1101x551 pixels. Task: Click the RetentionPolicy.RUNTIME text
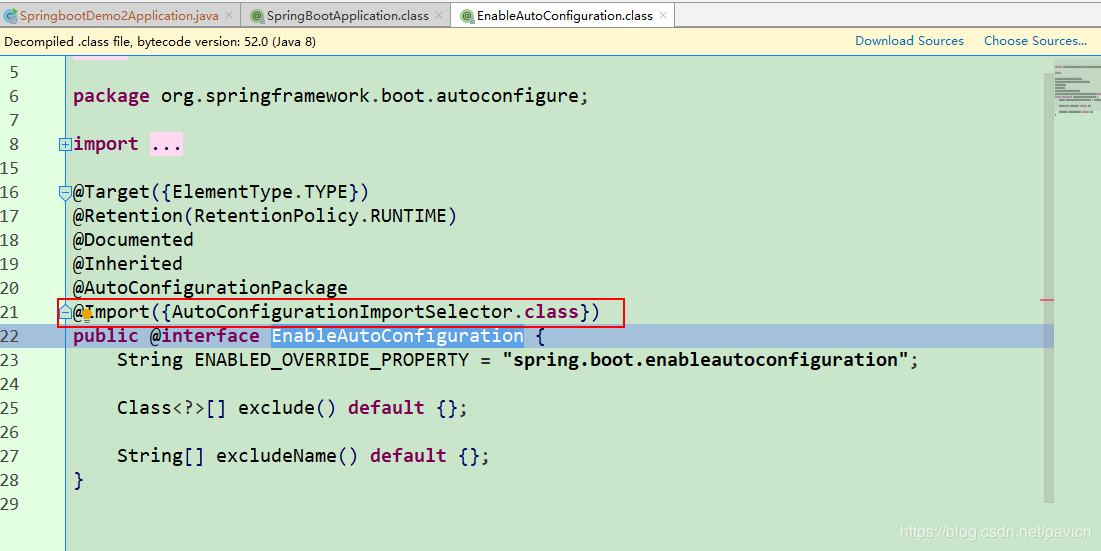point(320,216)
